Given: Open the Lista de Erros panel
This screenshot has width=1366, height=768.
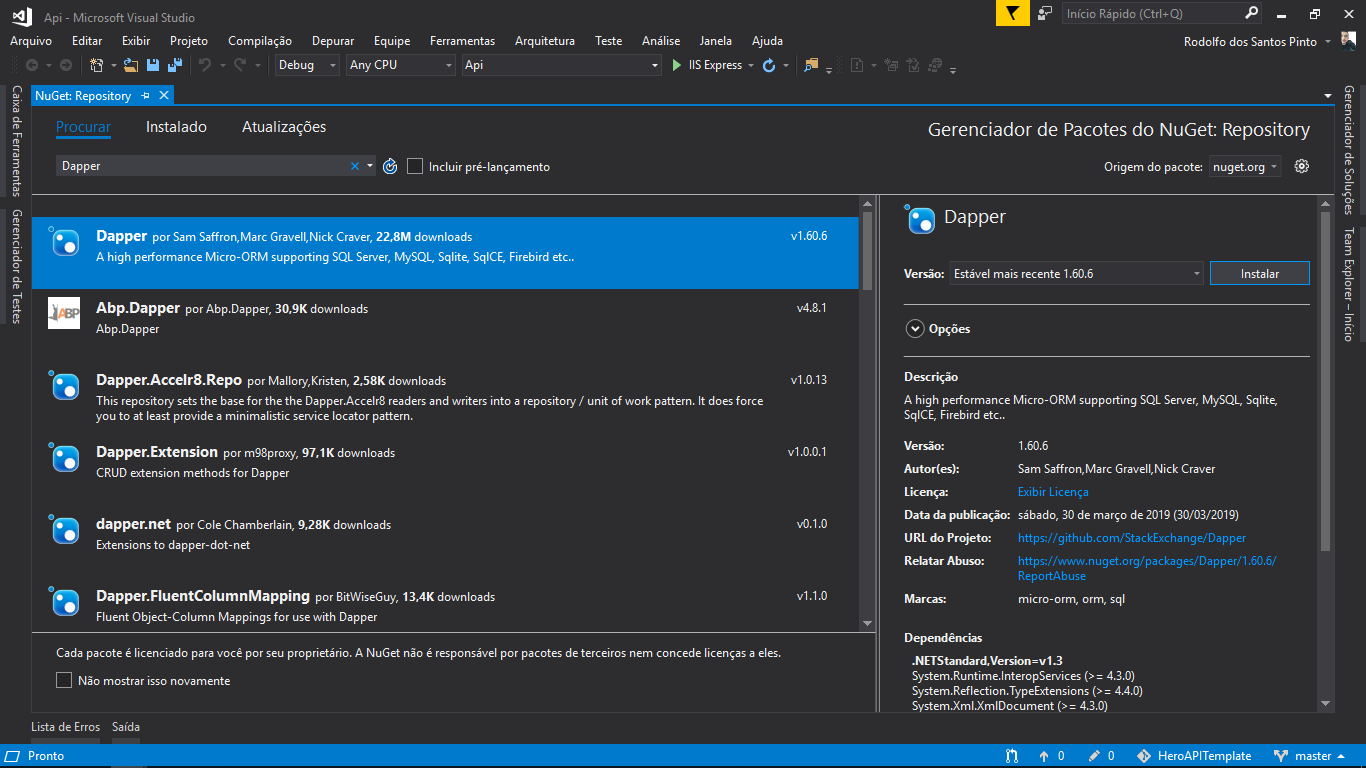Looking at the screenshot, I should pos(66,727).
